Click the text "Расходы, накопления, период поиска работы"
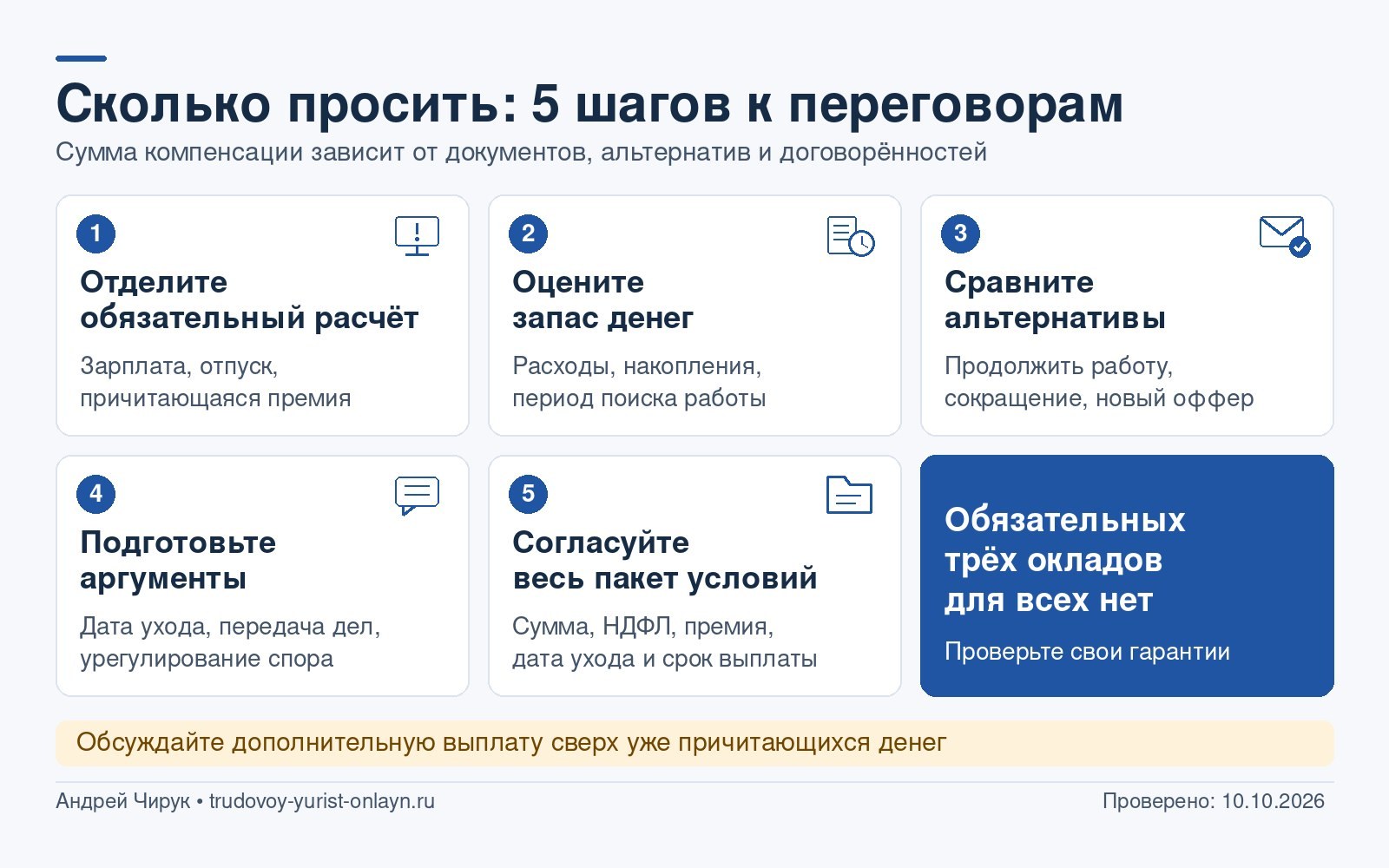This screenshot has width=1389, height=868. point(639,382)
